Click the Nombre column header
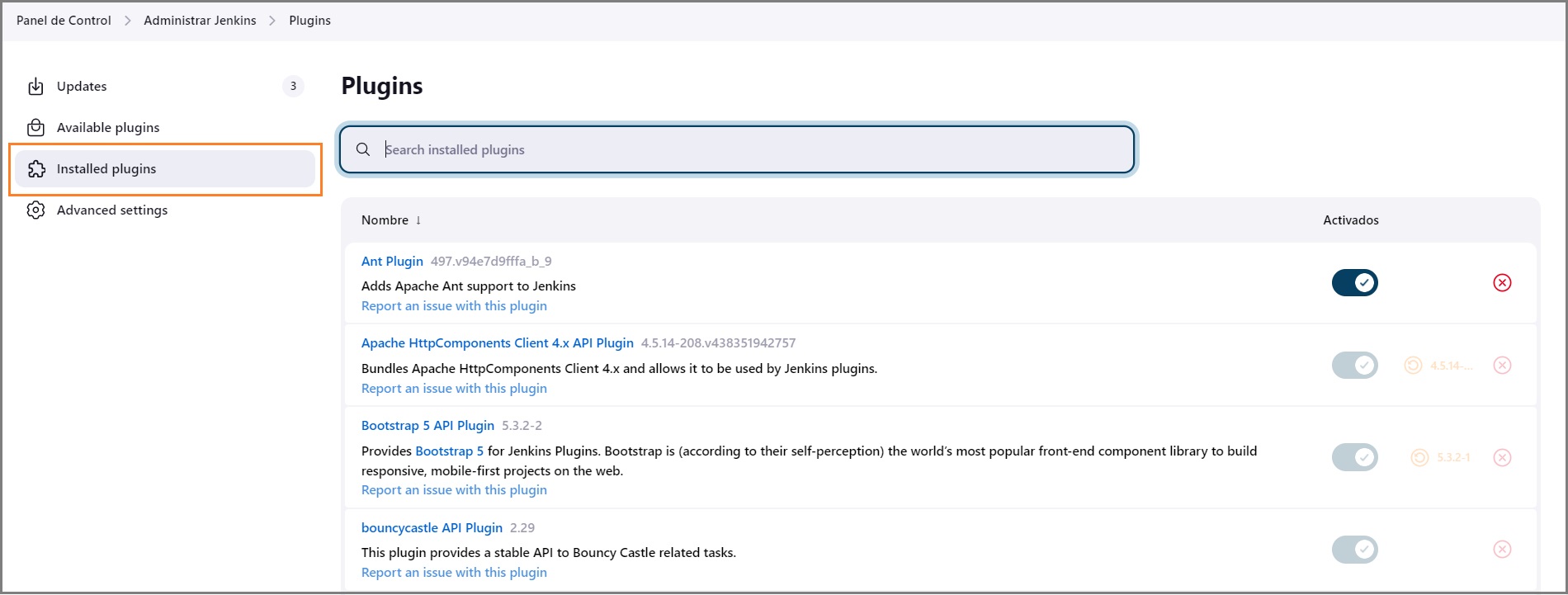1568x595 pixels. click(385, 220)
